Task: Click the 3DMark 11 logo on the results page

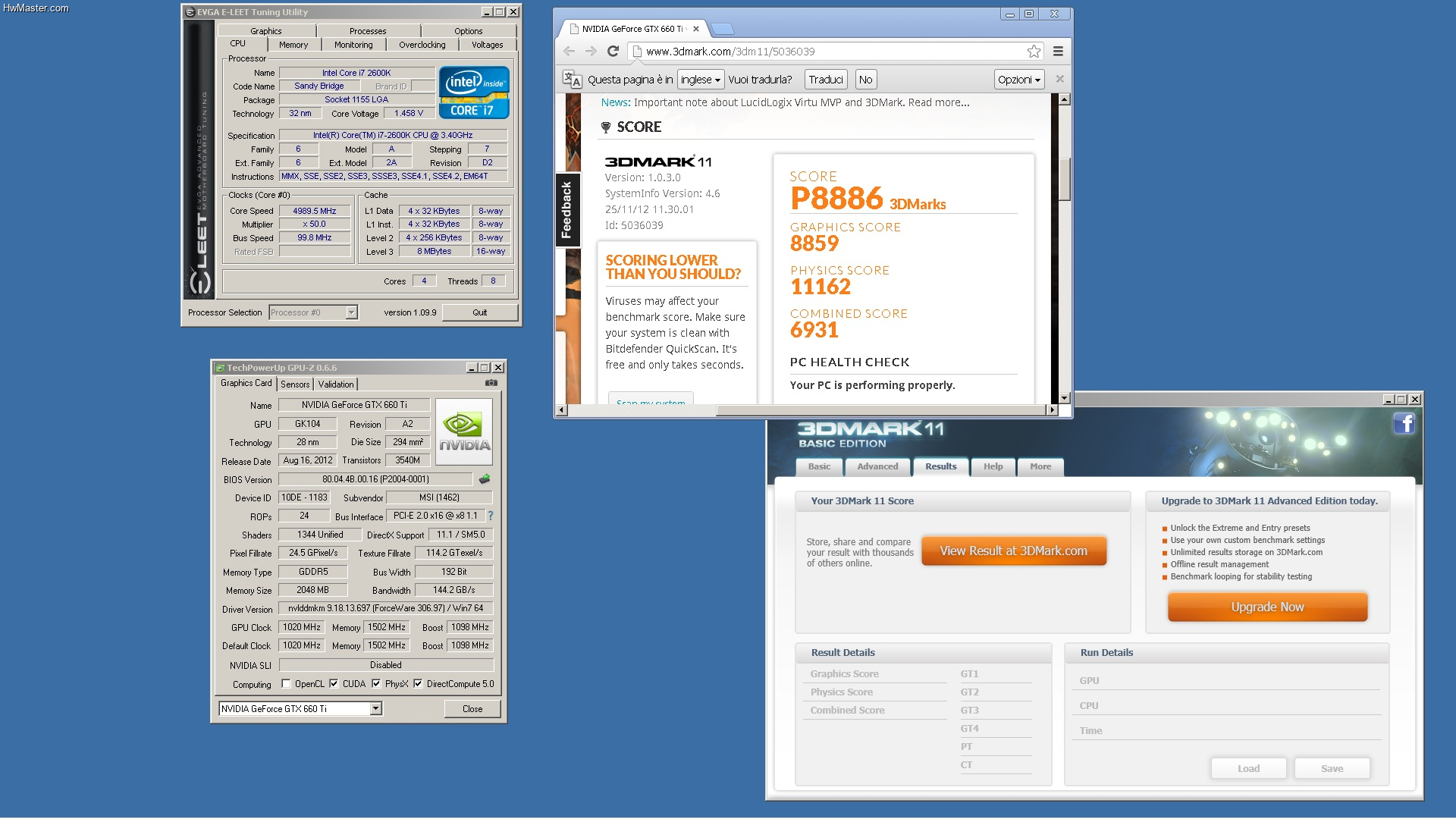Action: pyautogui.click(x=658, y=162)
